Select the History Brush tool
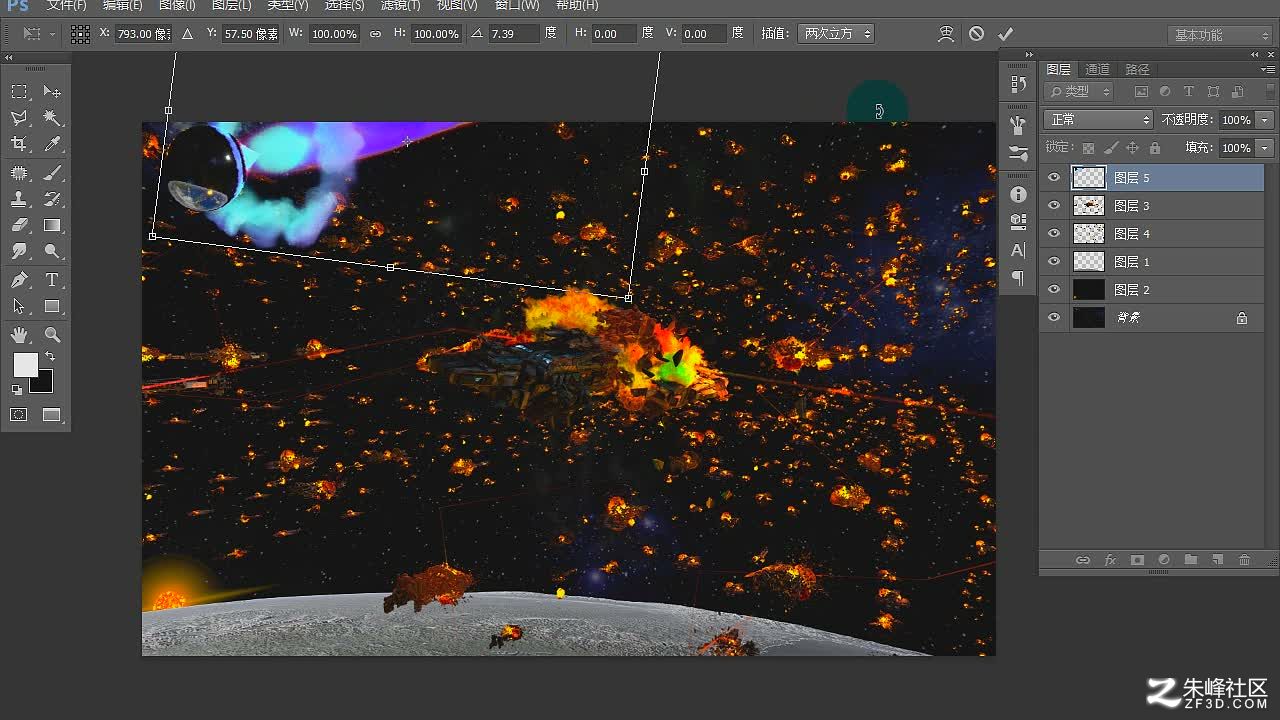1280x720 pixels. click(x=52, y=199)
